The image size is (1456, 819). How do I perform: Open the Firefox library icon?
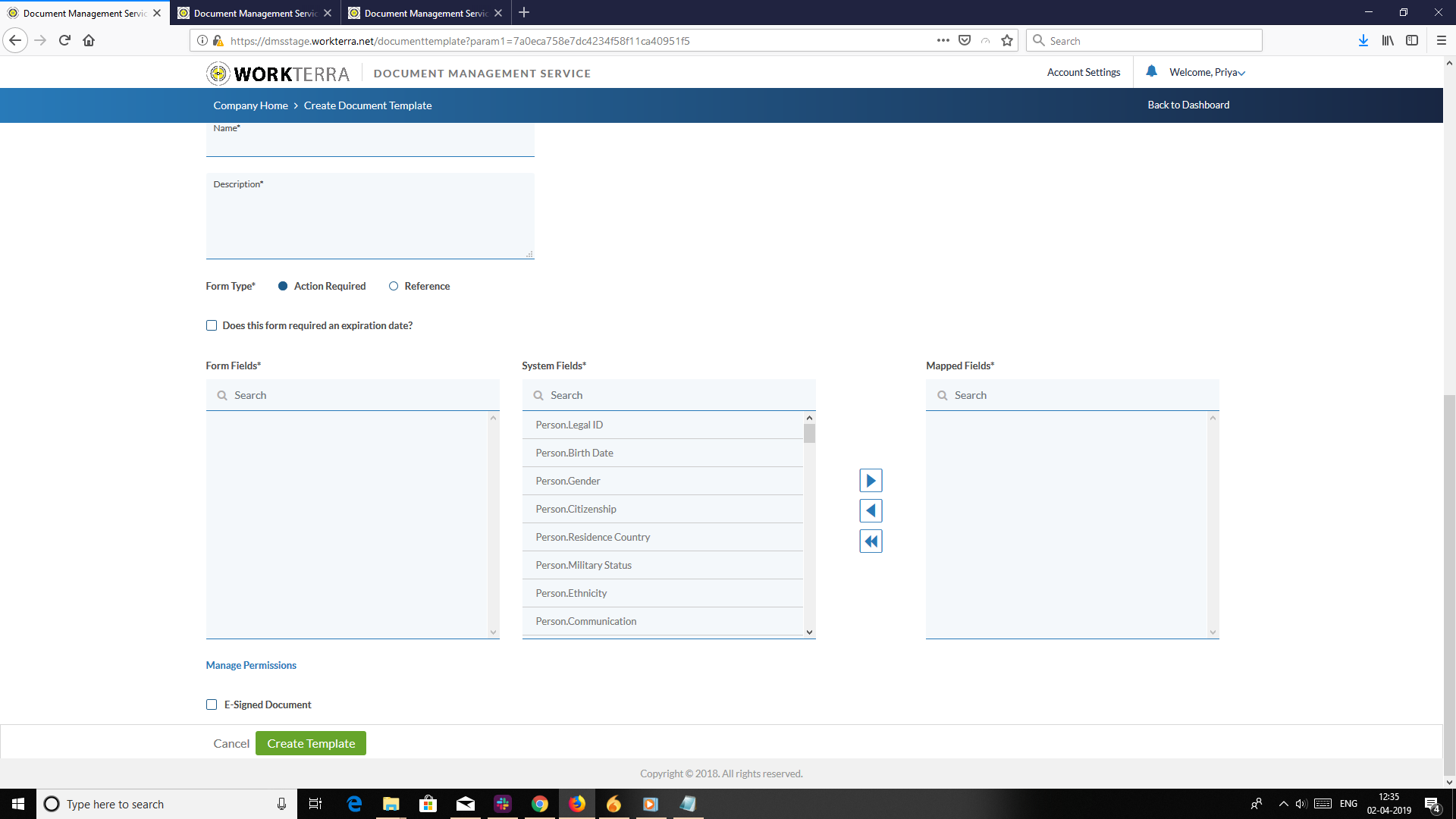coord(1387,40)
